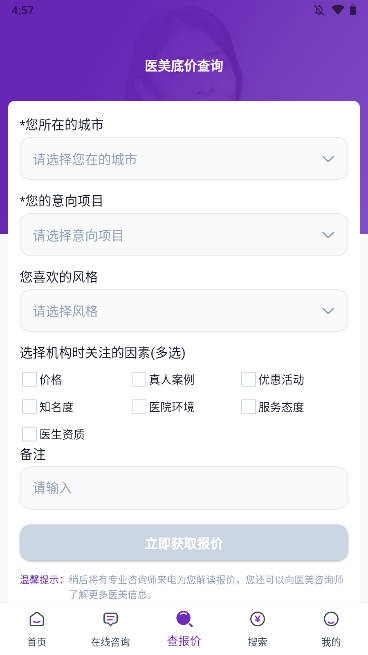Tick the 医院环境 checkbox
368x655 pixels.
[x=139, y=407]
